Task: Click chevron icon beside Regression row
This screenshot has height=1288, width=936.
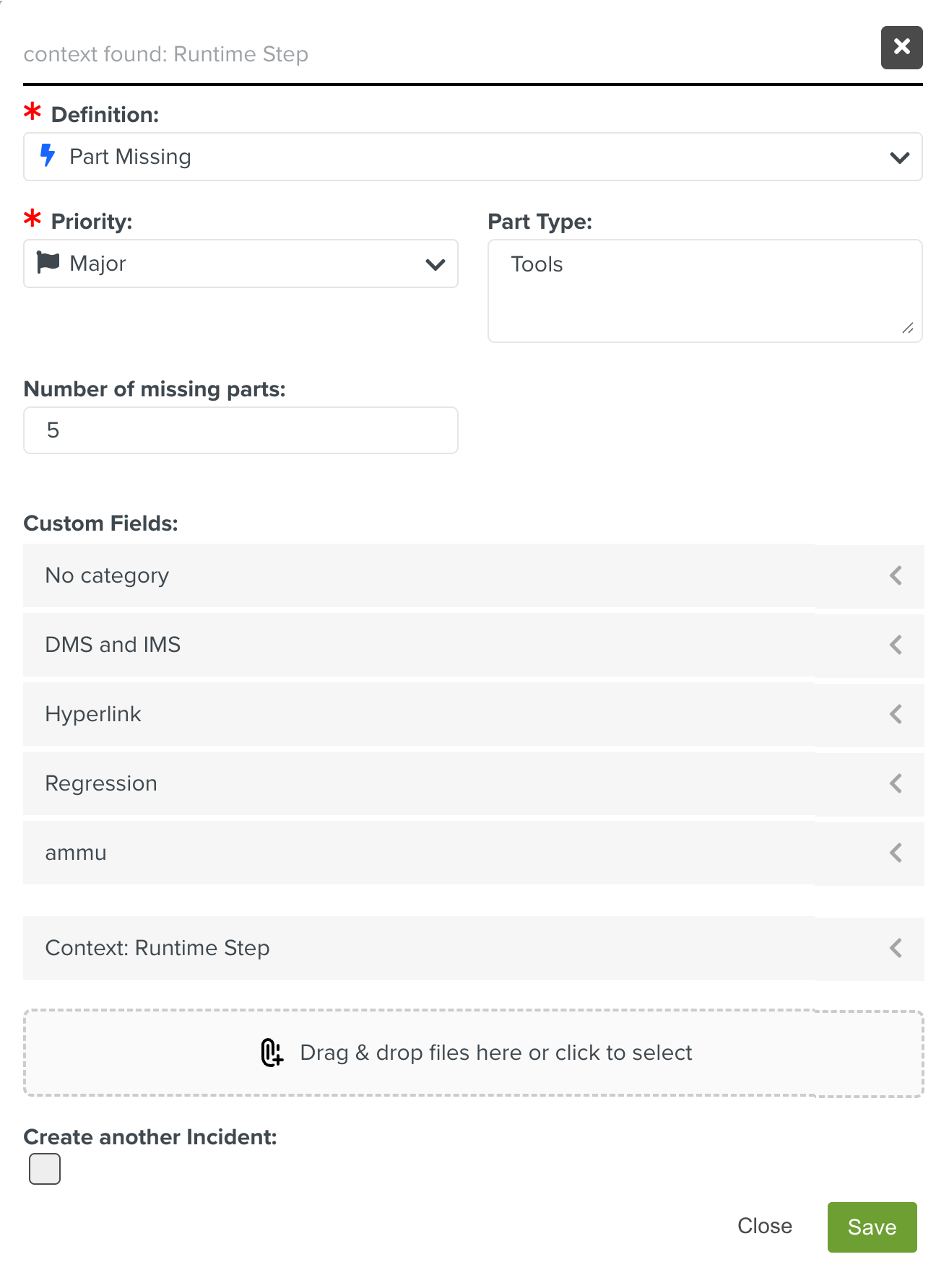Action: [896, 783]
